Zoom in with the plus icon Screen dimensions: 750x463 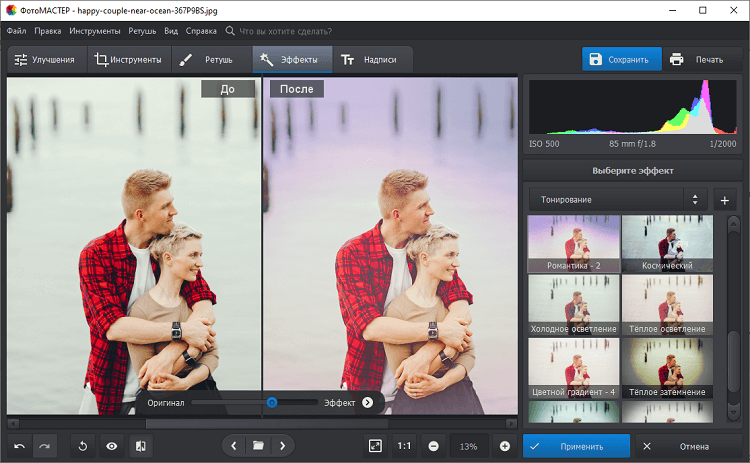pos(504,446)
